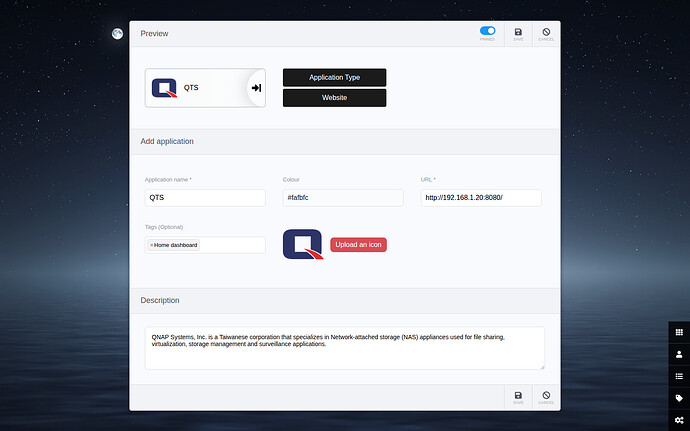This screenshot has width=690, height=431.
Task: Click the bottom Save floppy icon
Action: click(x=518, y=395)
